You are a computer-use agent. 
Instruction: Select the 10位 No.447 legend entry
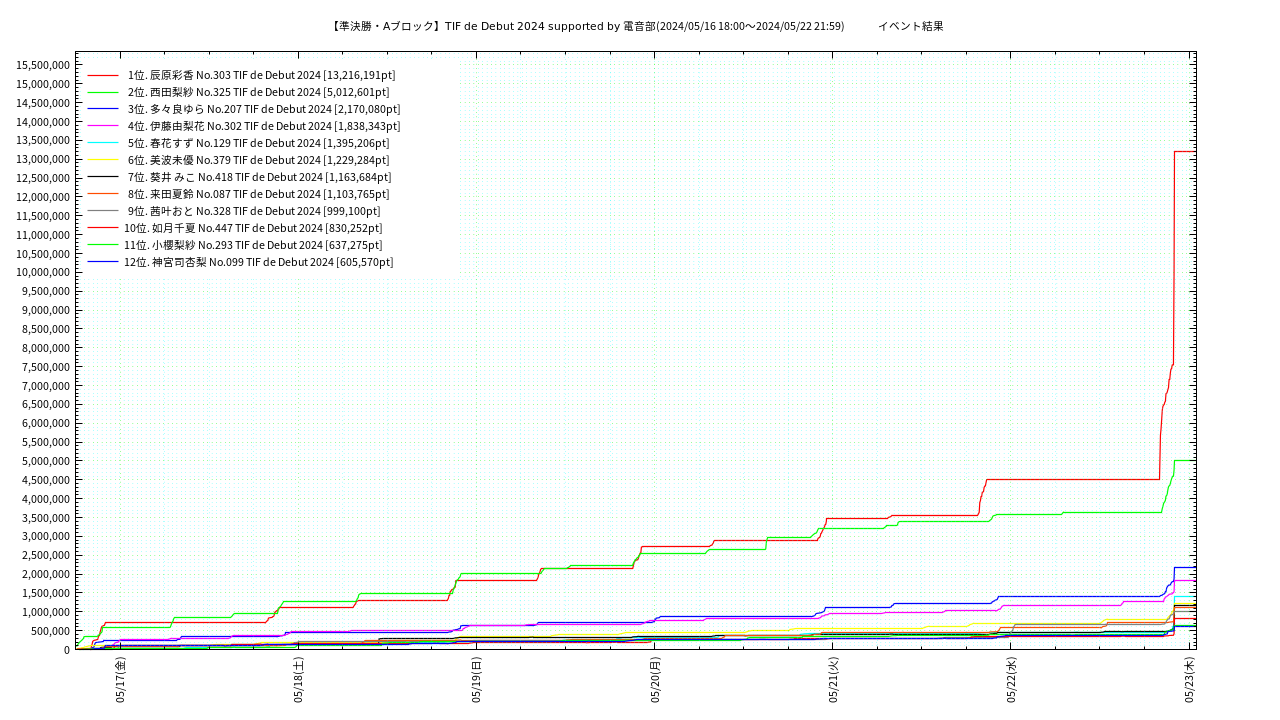pos(253,228)
